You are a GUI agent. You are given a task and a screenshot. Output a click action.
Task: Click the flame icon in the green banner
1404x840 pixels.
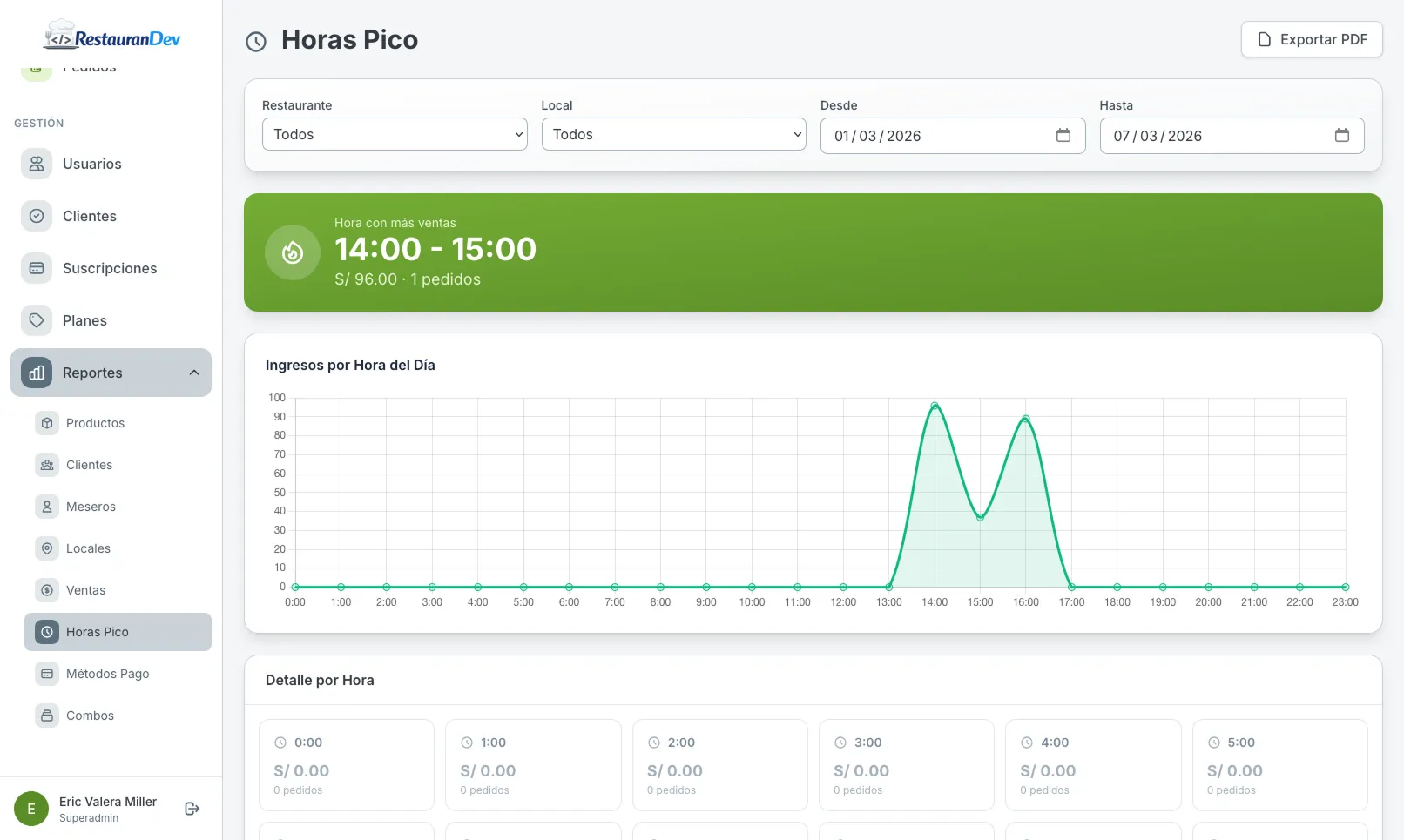293,252
